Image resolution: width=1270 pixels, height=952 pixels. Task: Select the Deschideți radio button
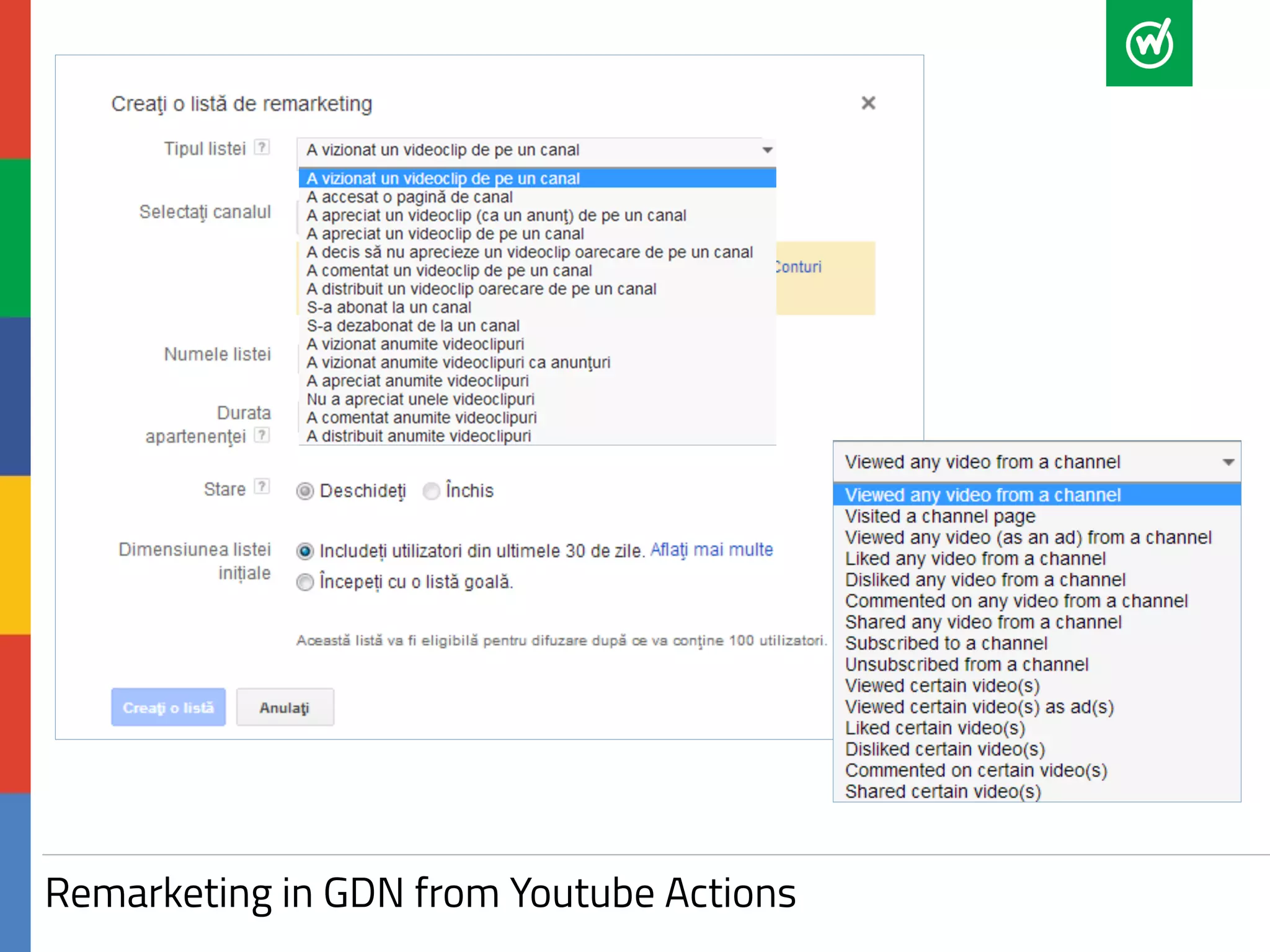click(304, 491)
